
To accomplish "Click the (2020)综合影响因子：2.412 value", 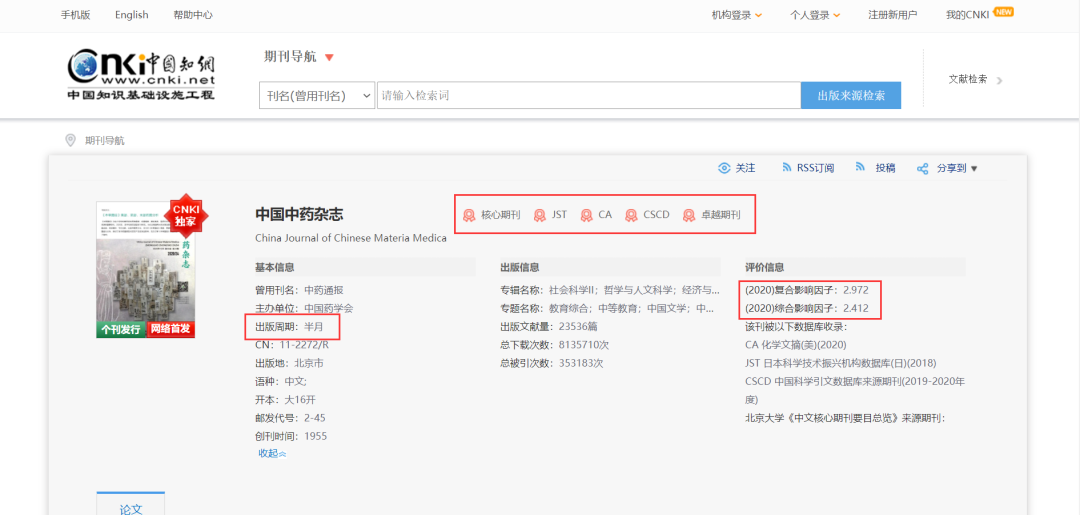I will [807, 308].
